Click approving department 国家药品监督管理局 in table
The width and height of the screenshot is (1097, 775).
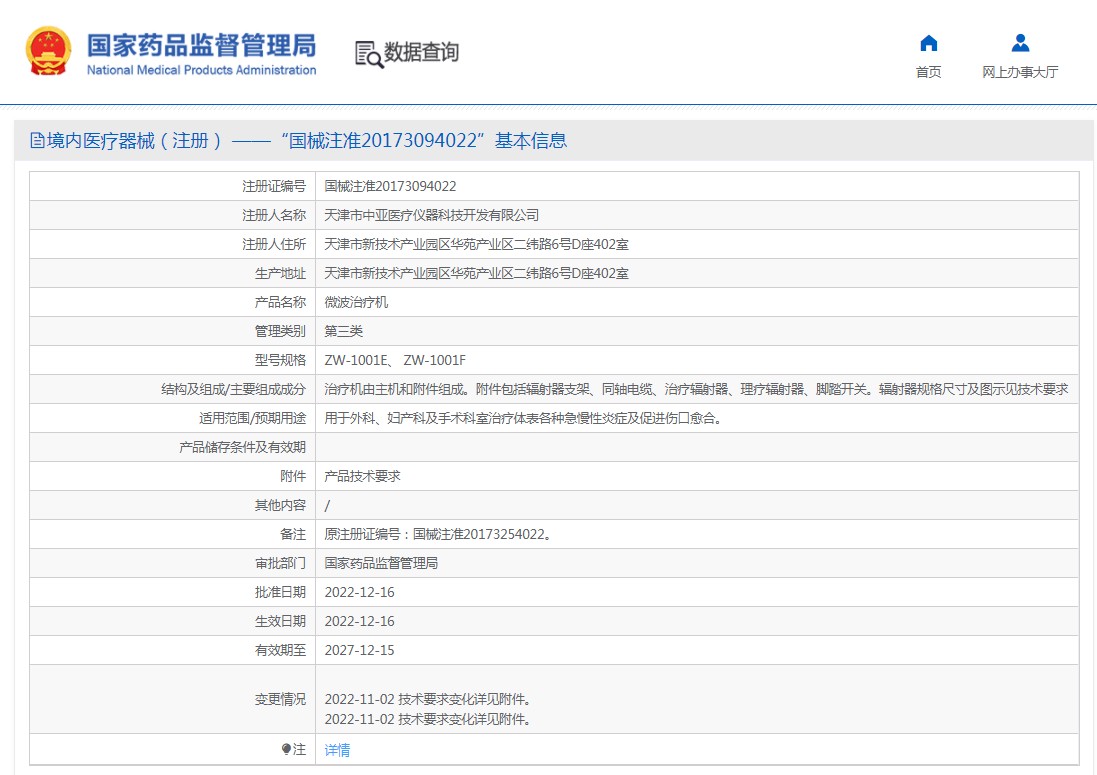click(x=381, y=563)
